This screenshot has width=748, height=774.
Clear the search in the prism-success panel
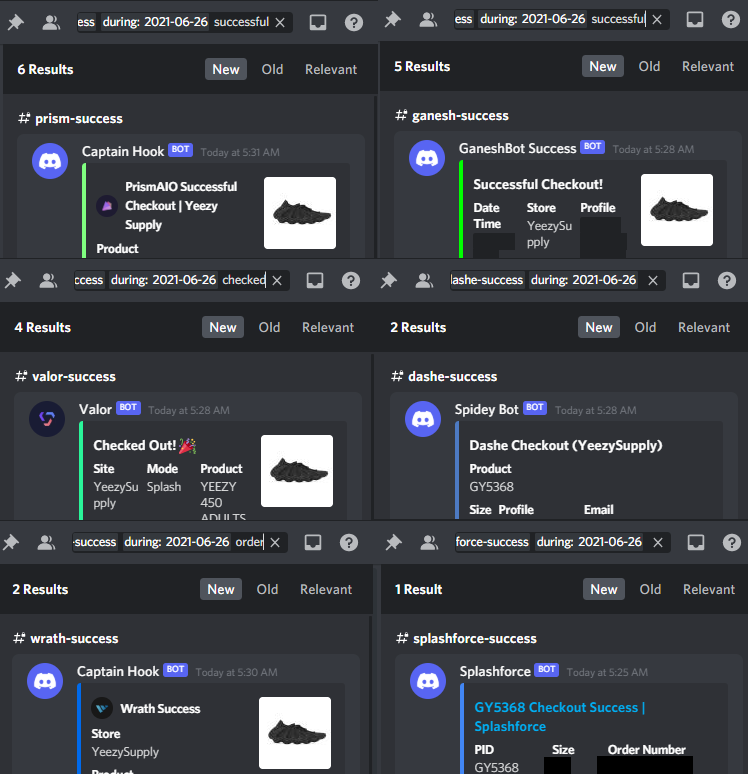pos(280,22)
